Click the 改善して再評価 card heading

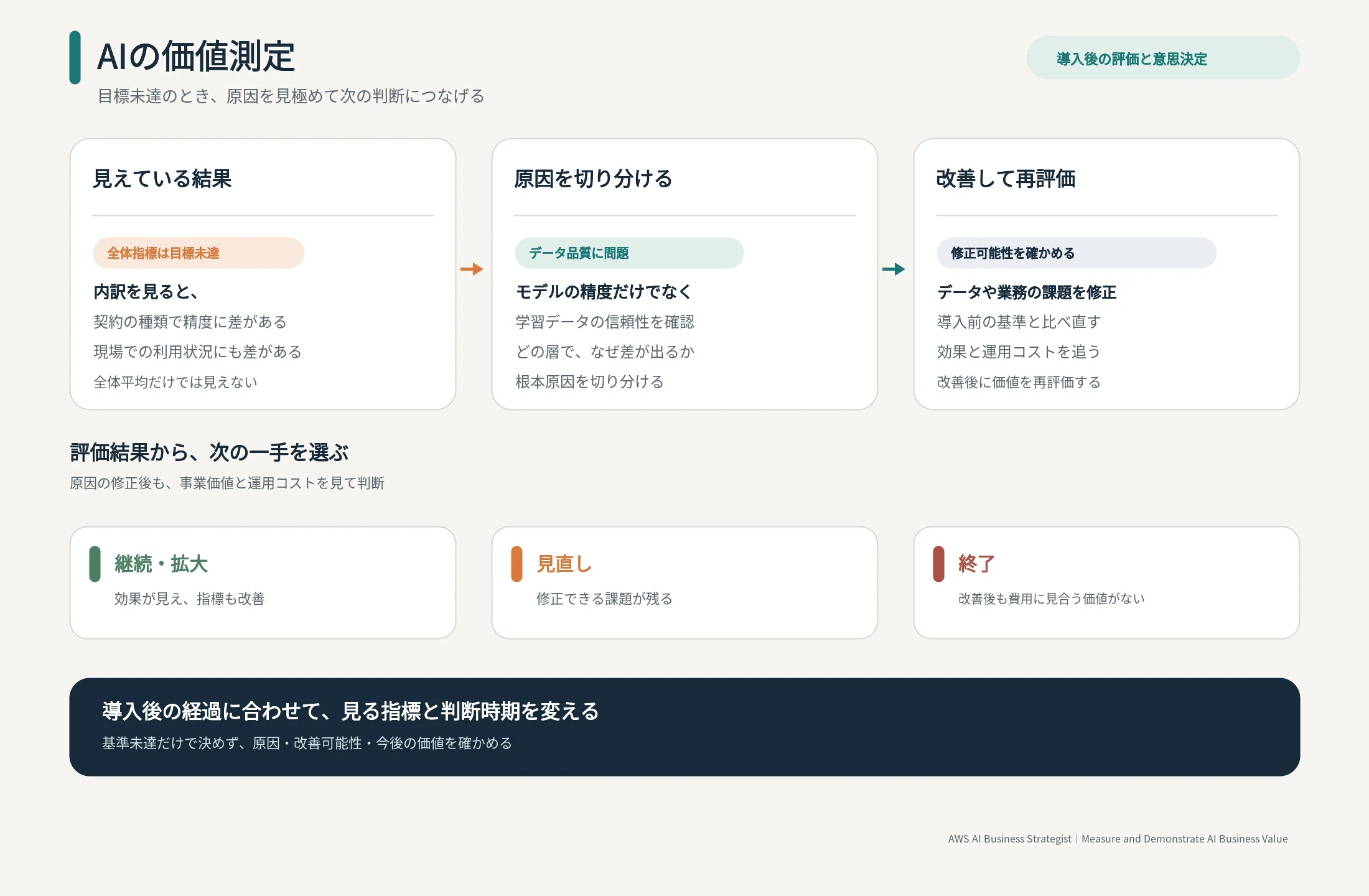point(1006,179)
